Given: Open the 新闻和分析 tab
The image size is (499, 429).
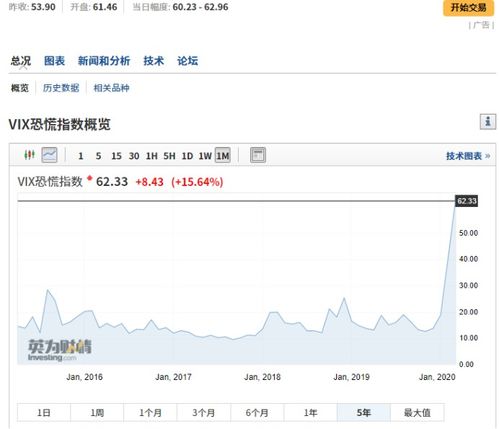Looking at the screenshot, I should click(x=104, y=61).
